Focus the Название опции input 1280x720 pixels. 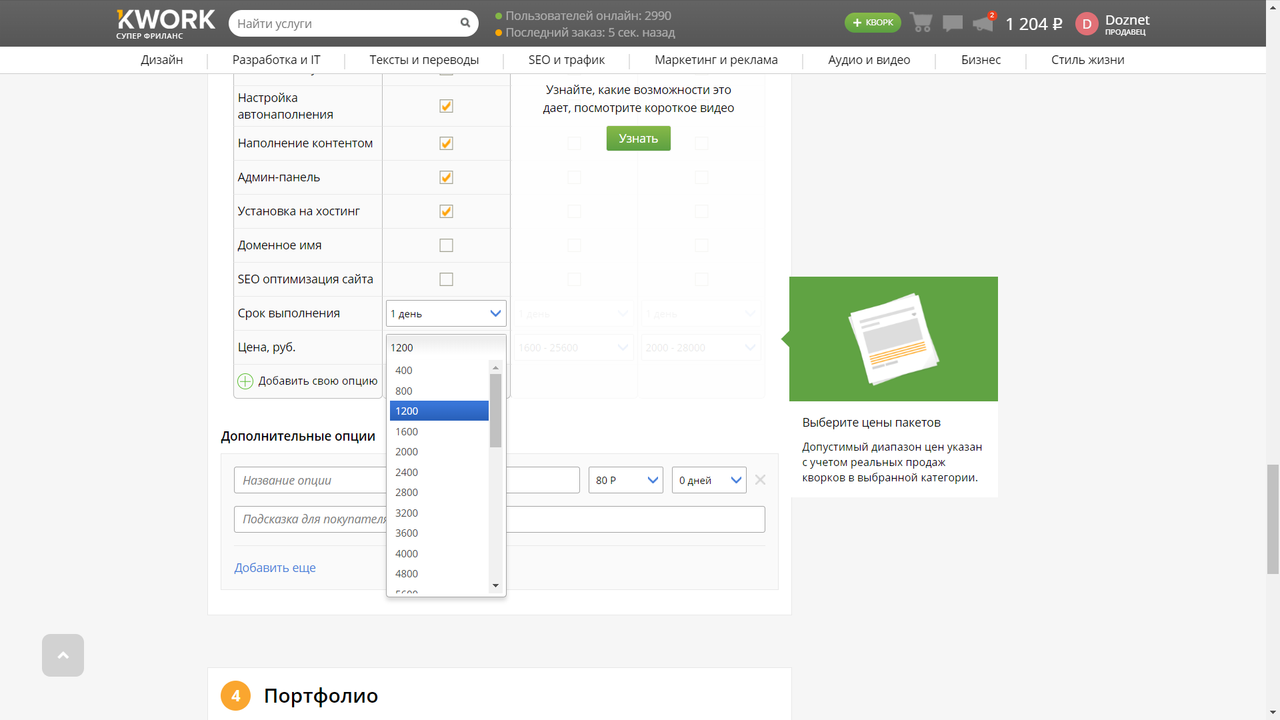407,480
